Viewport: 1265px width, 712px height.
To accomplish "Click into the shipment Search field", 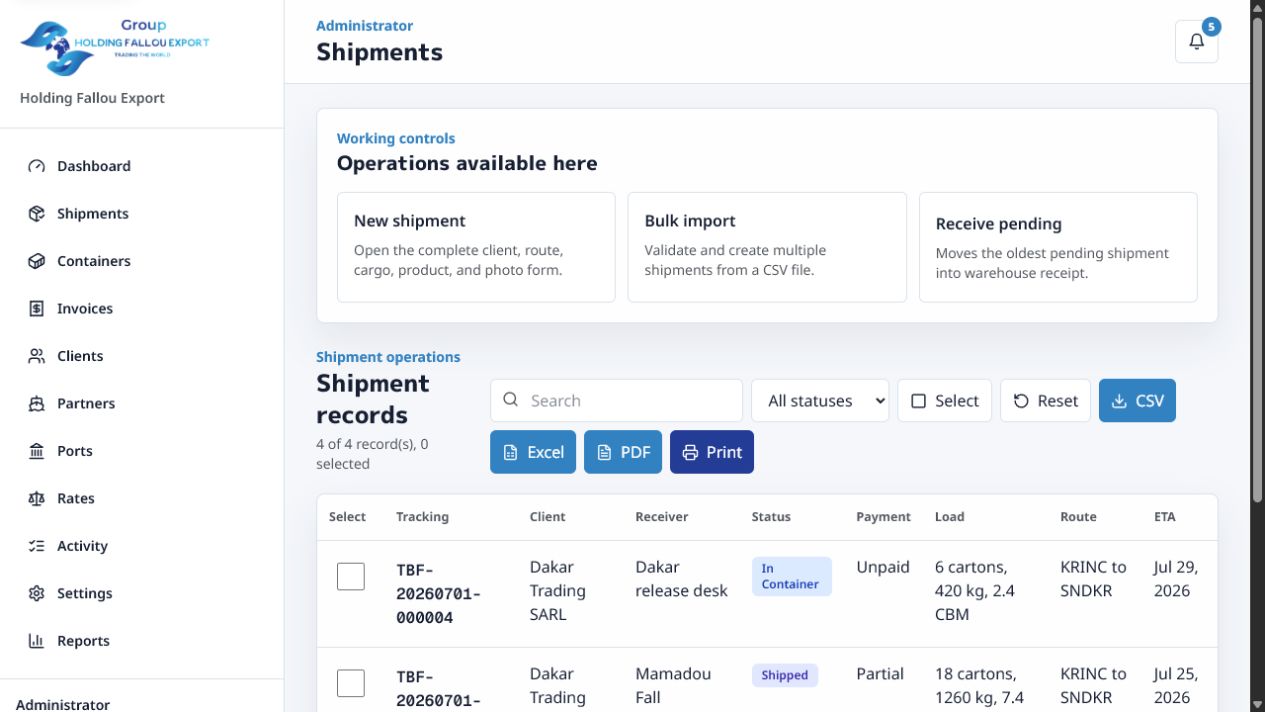I will coord(616,401).
